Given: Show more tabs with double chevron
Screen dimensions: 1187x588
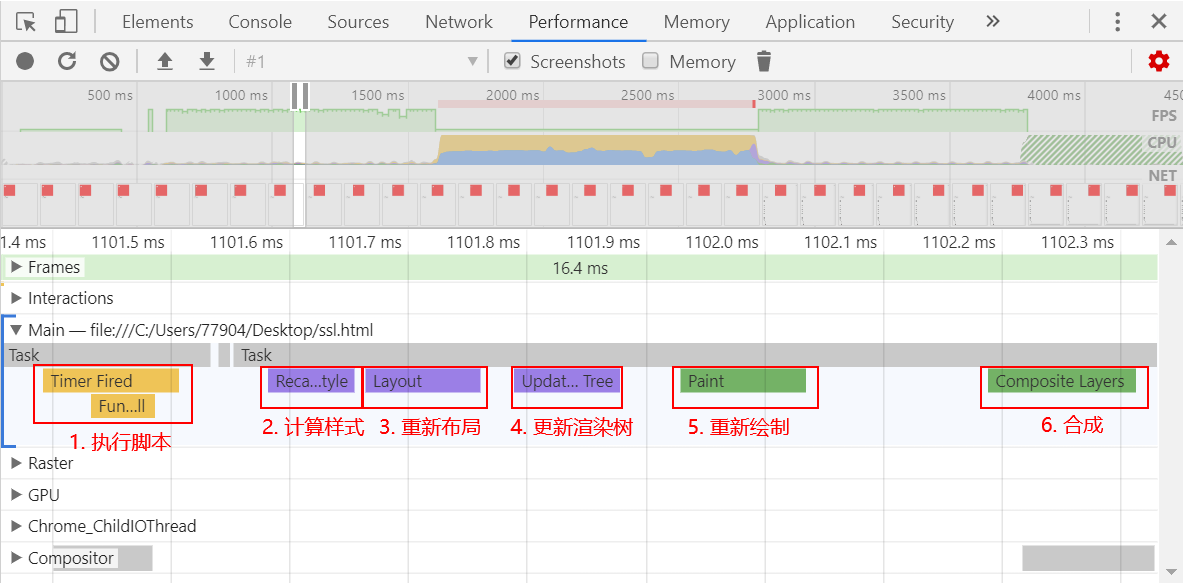Looking at the screenshot, I should pos(992,22).
